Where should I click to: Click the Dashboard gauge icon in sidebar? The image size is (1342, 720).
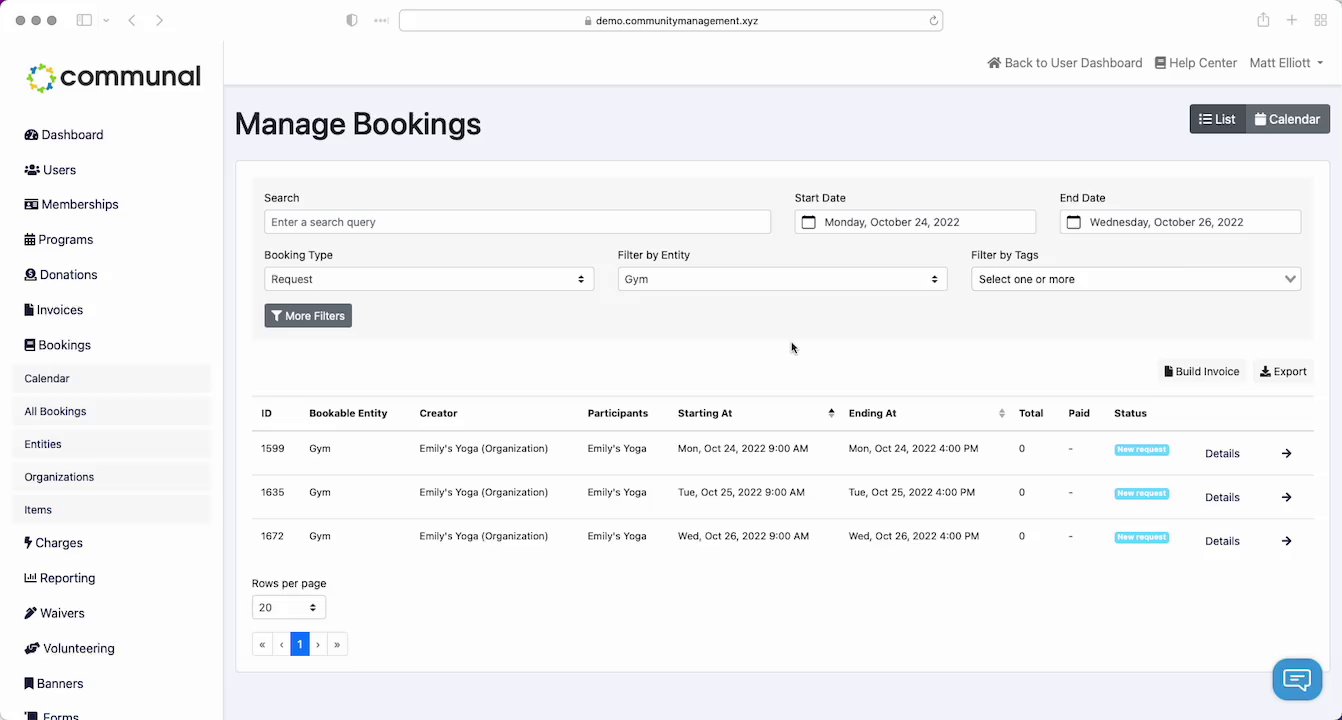click(x=31, y=135)
